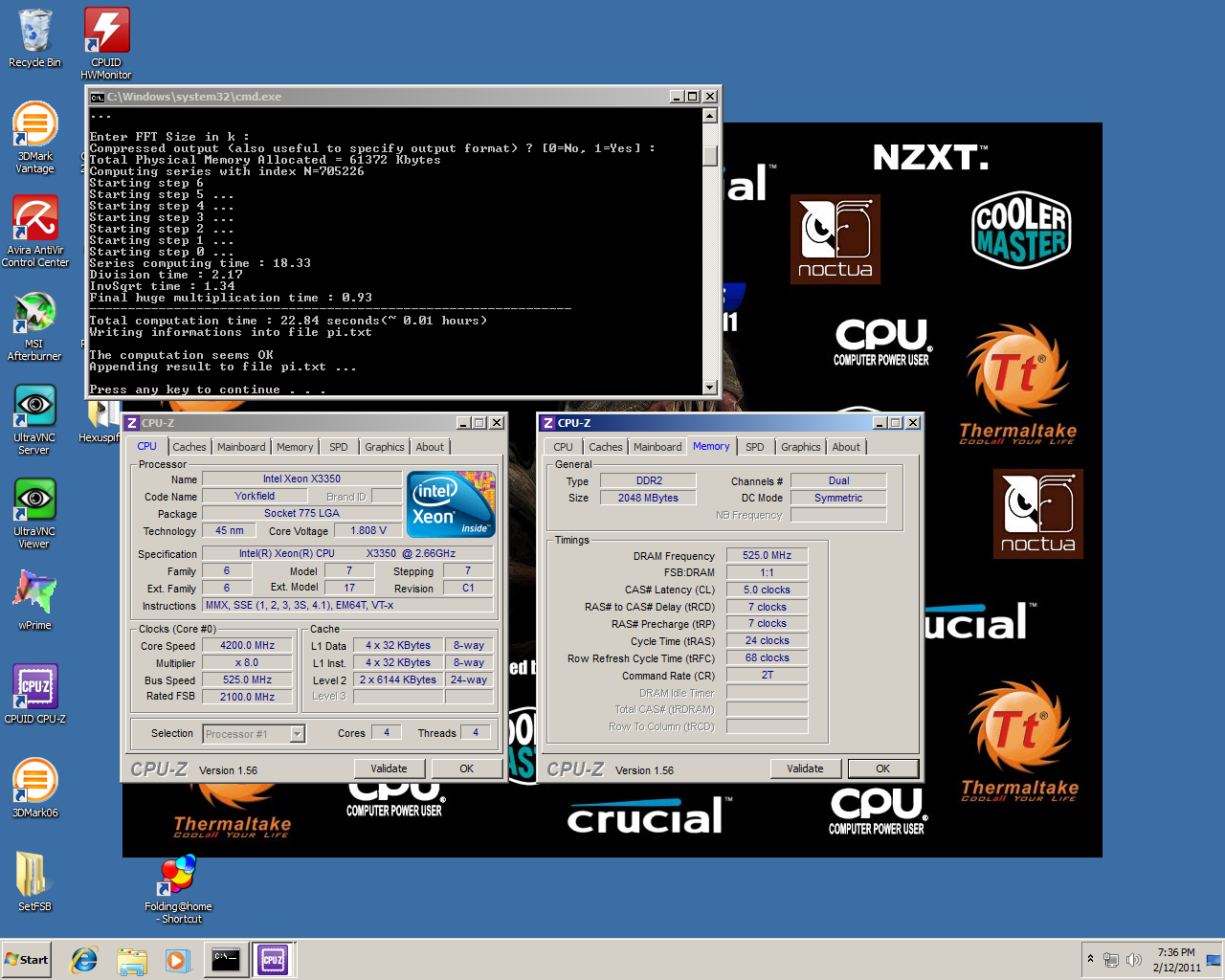The width and height of the screenshot is (1225, 980).
Task: Show hidden system tray icons arrow
Action: [x=1090, y=959]
